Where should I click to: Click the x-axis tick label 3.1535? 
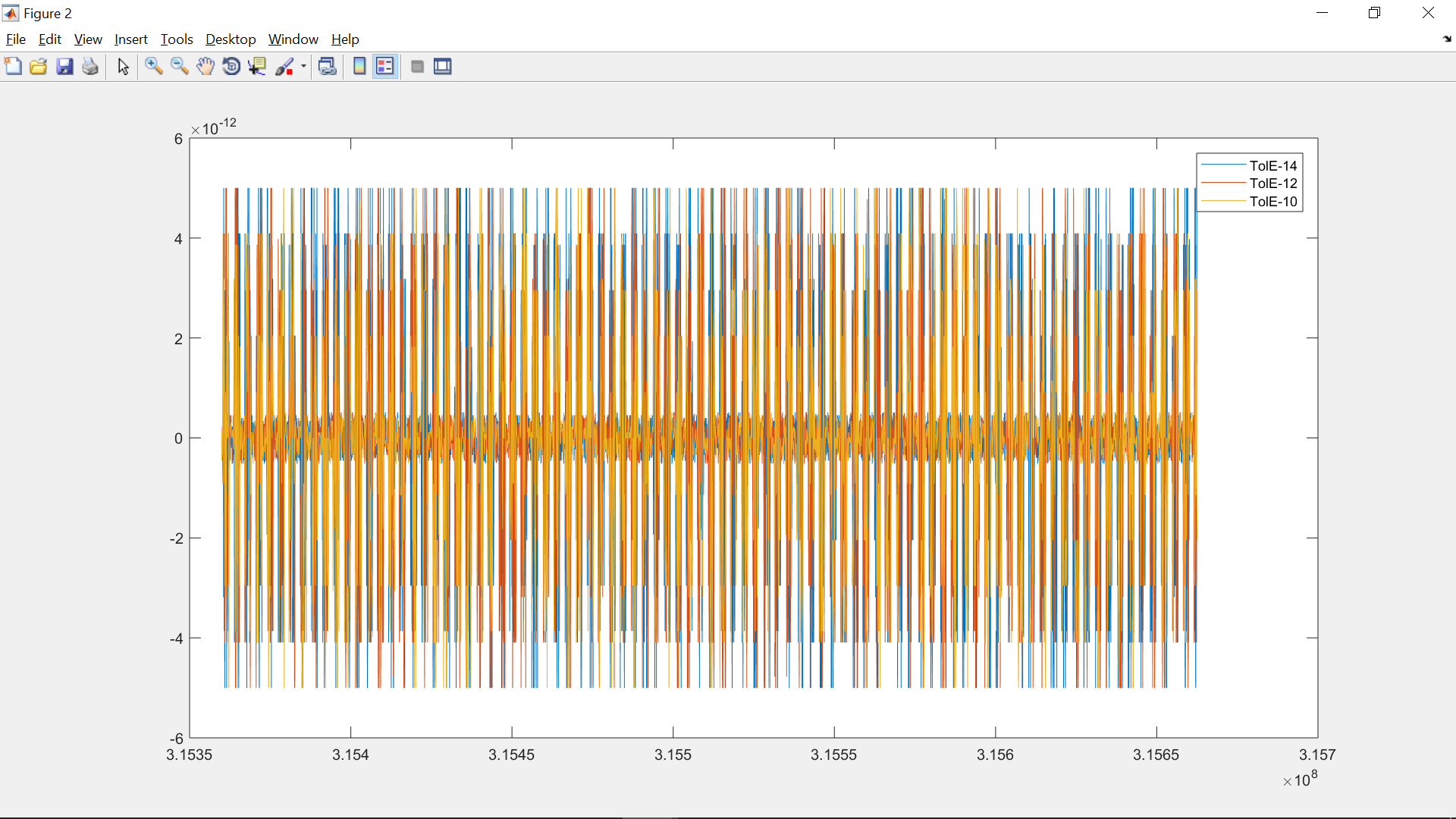click(x=190, y=755)
